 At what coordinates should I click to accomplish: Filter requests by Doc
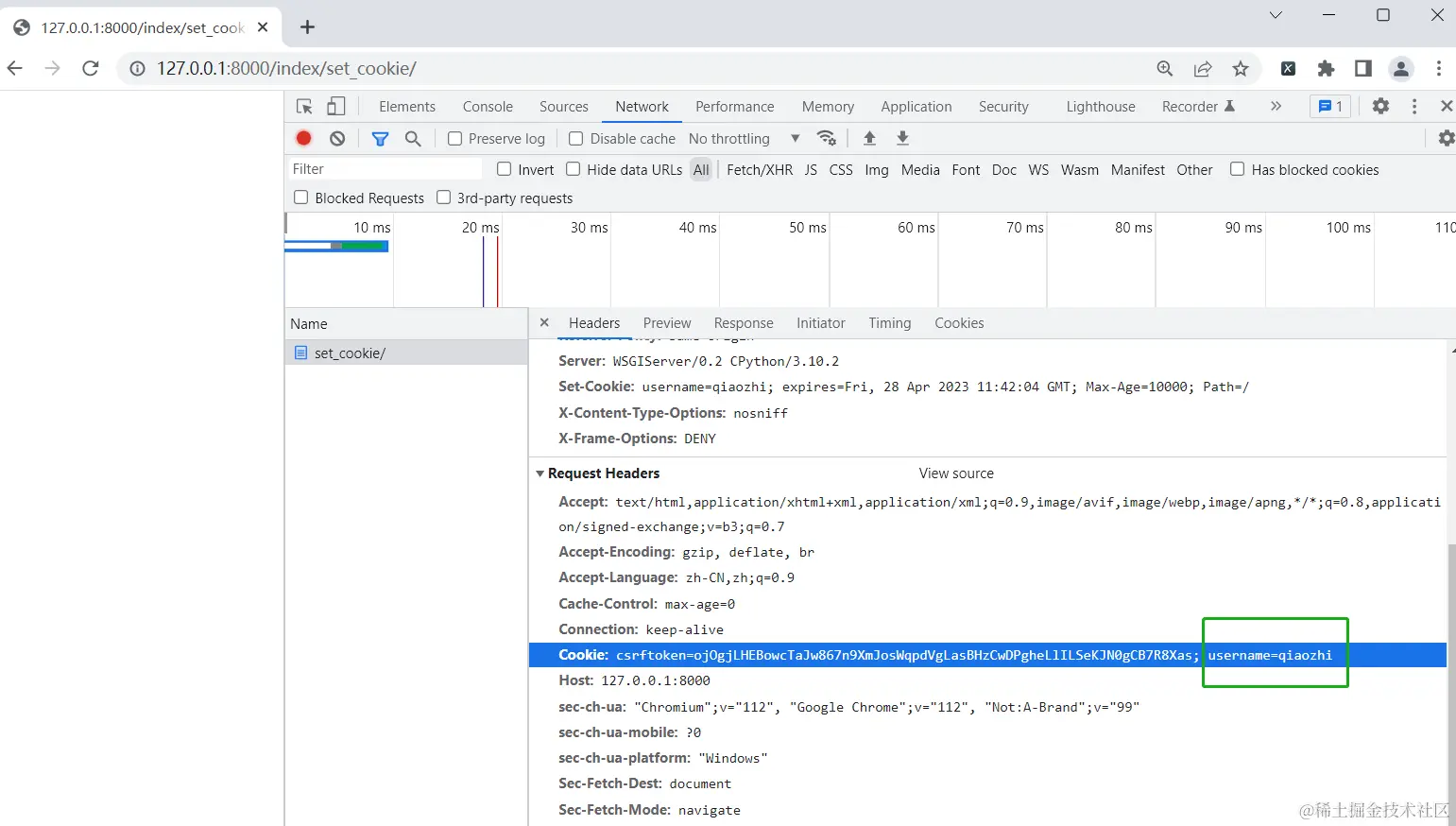pos(1004,170)
